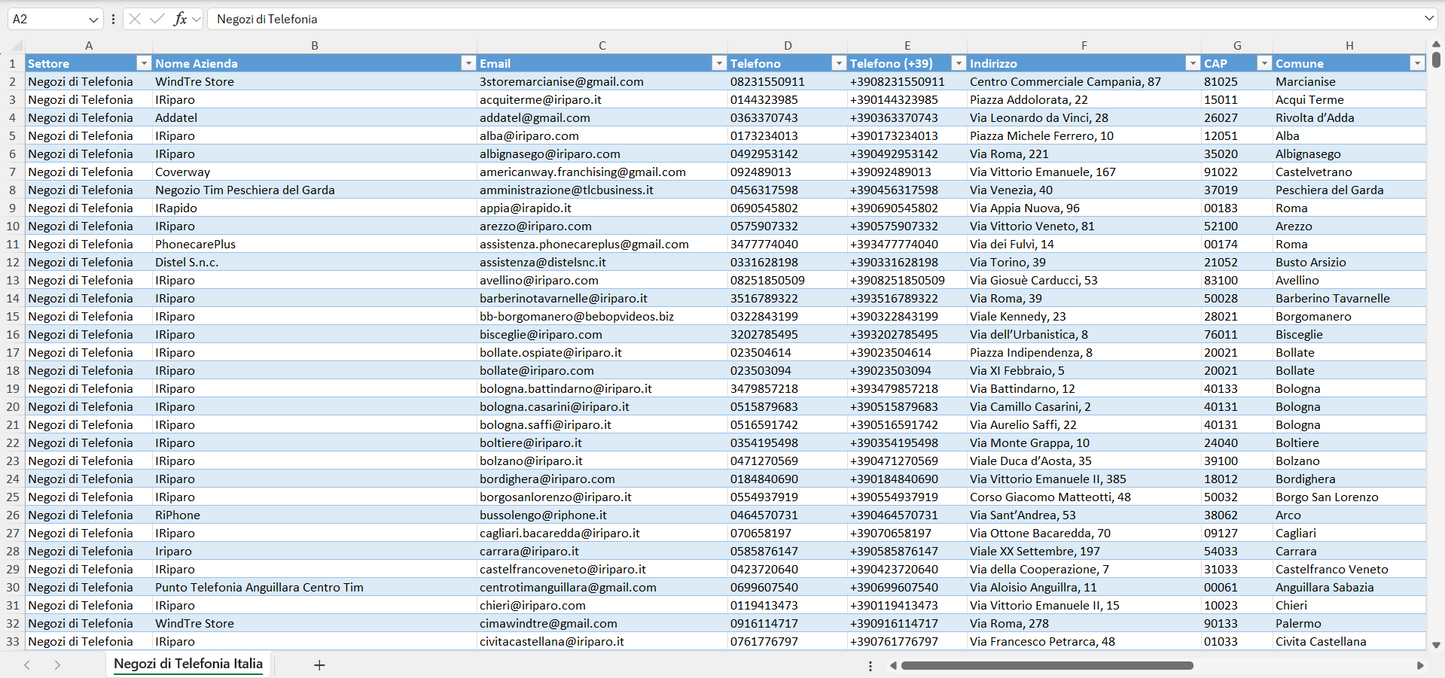Select the PhonecarePlus company name cell

(315, 244)
